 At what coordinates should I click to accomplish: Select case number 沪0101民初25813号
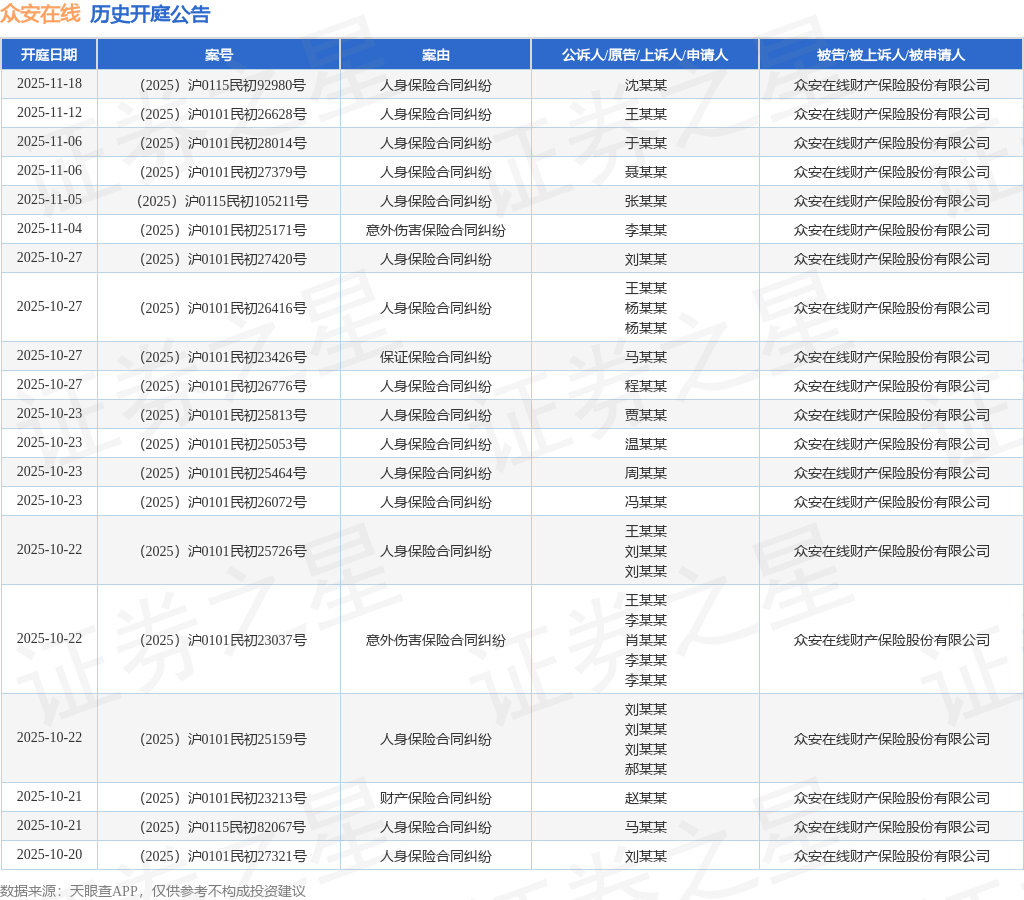point(247,415)
